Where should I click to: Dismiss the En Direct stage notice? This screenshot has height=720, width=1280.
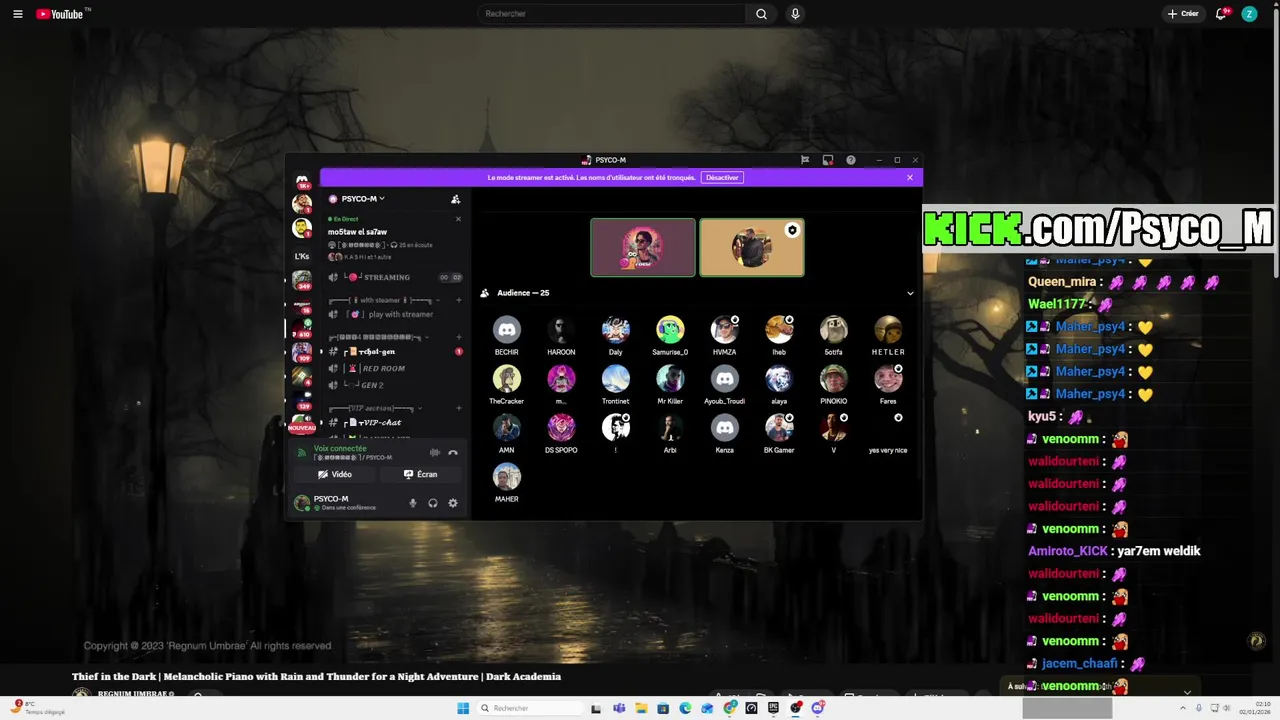(x=458, y=219)
